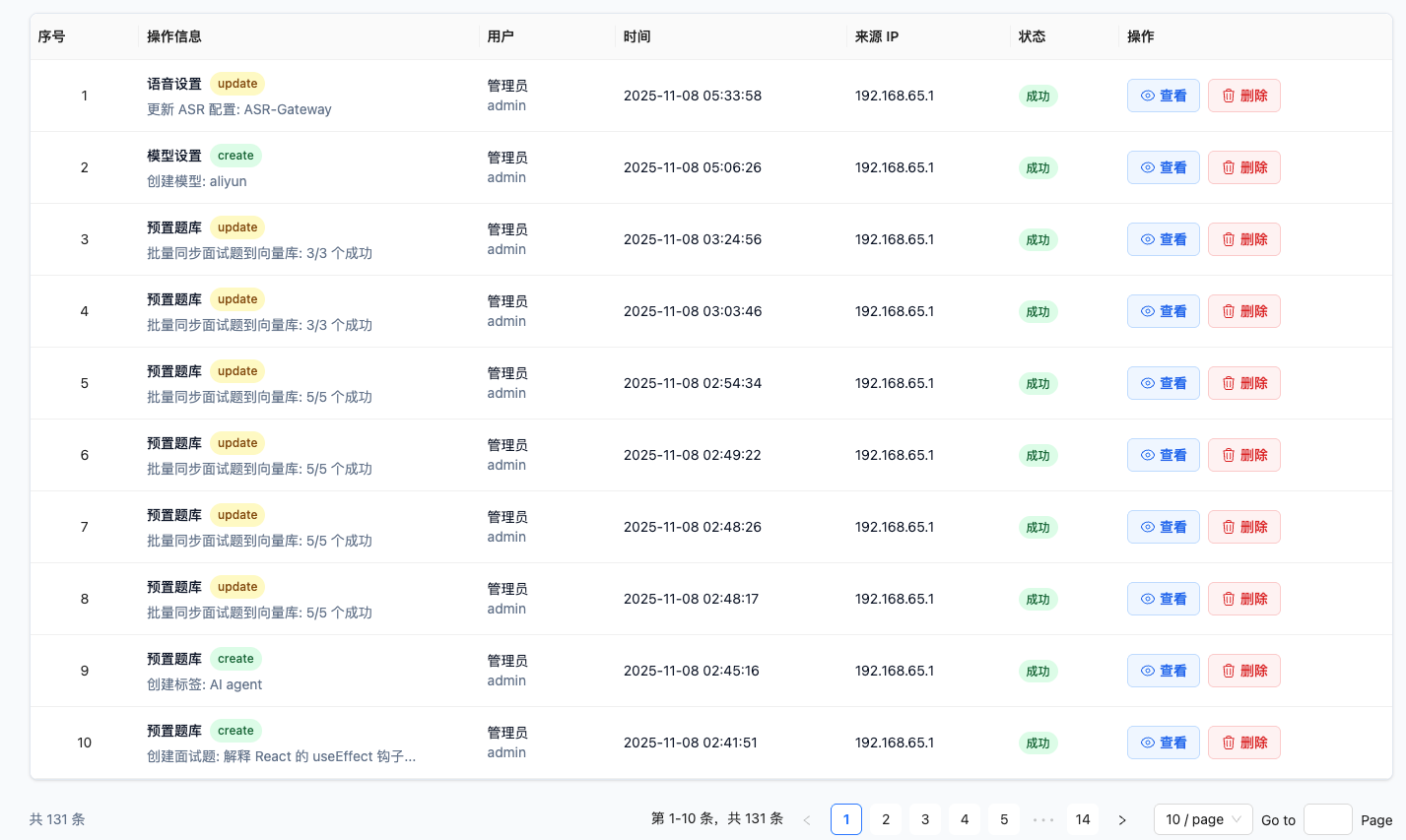Click trash icon for 02:48:17 log entry

1229,599
